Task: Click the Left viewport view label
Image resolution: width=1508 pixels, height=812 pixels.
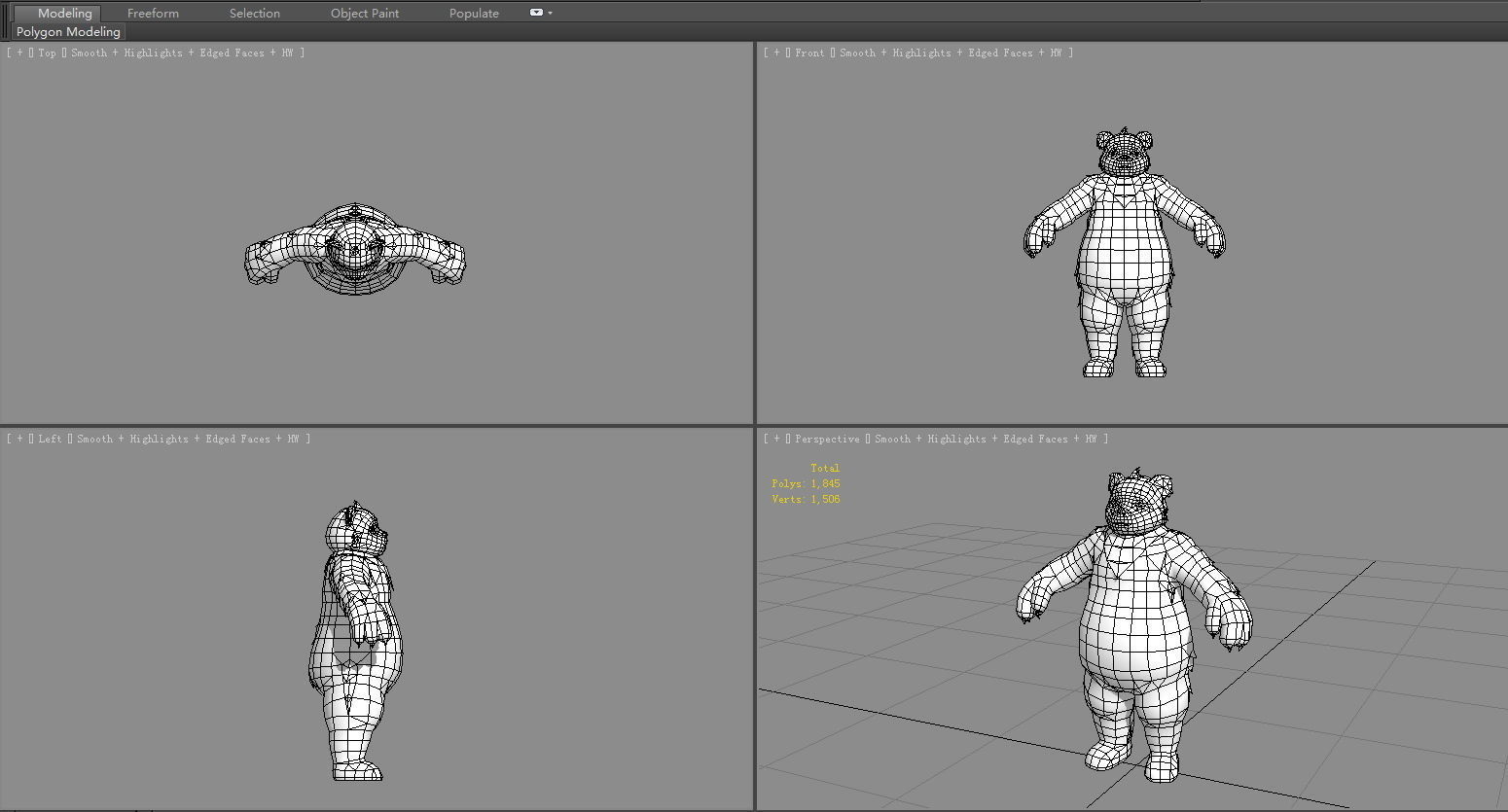Action: click(50, 440)
